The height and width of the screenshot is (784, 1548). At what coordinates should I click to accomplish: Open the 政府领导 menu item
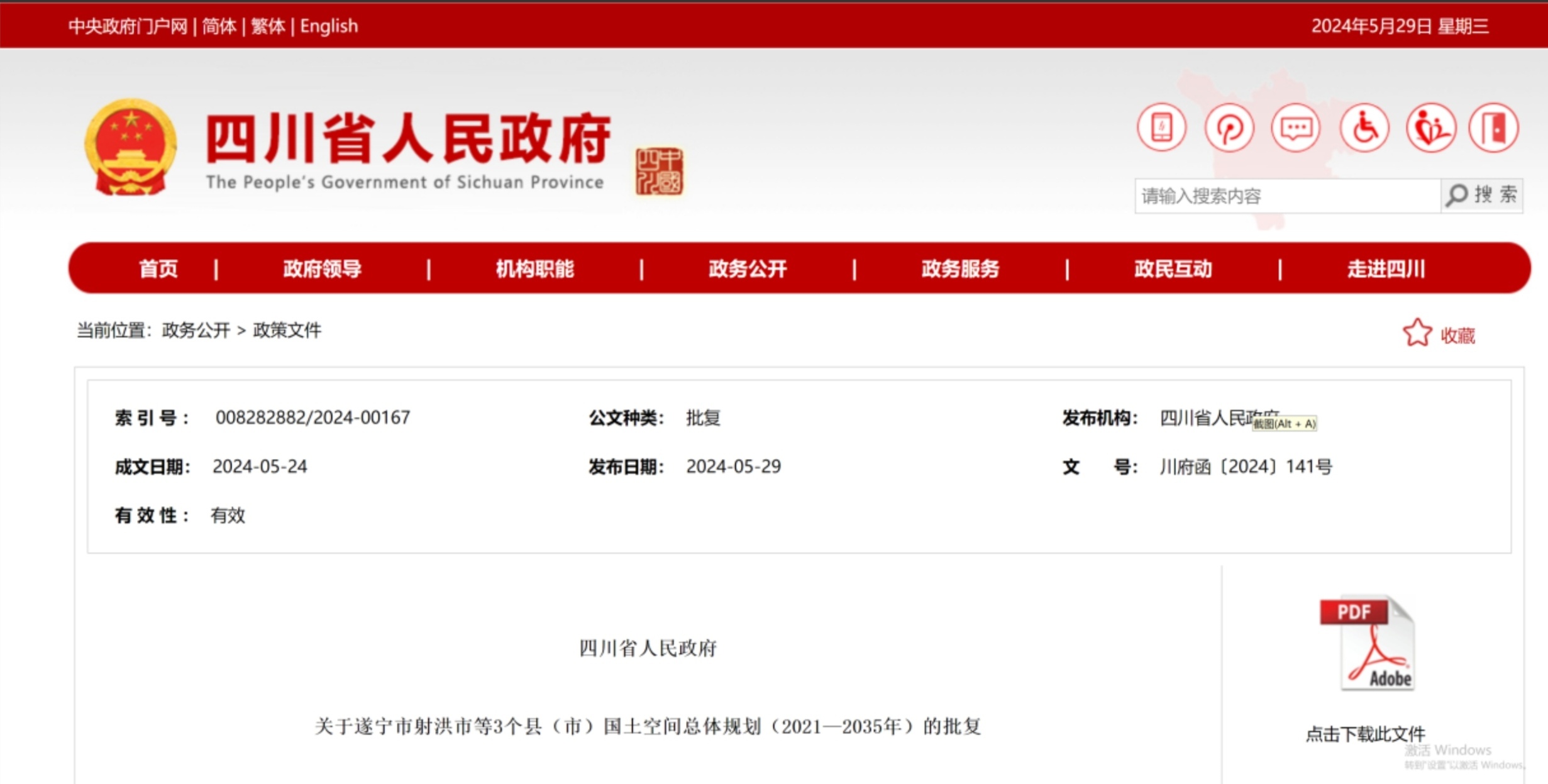tap(322, 269)
